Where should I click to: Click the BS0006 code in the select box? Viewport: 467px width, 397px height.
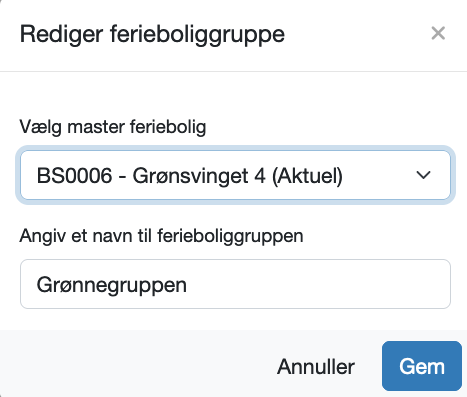[74, 176]
